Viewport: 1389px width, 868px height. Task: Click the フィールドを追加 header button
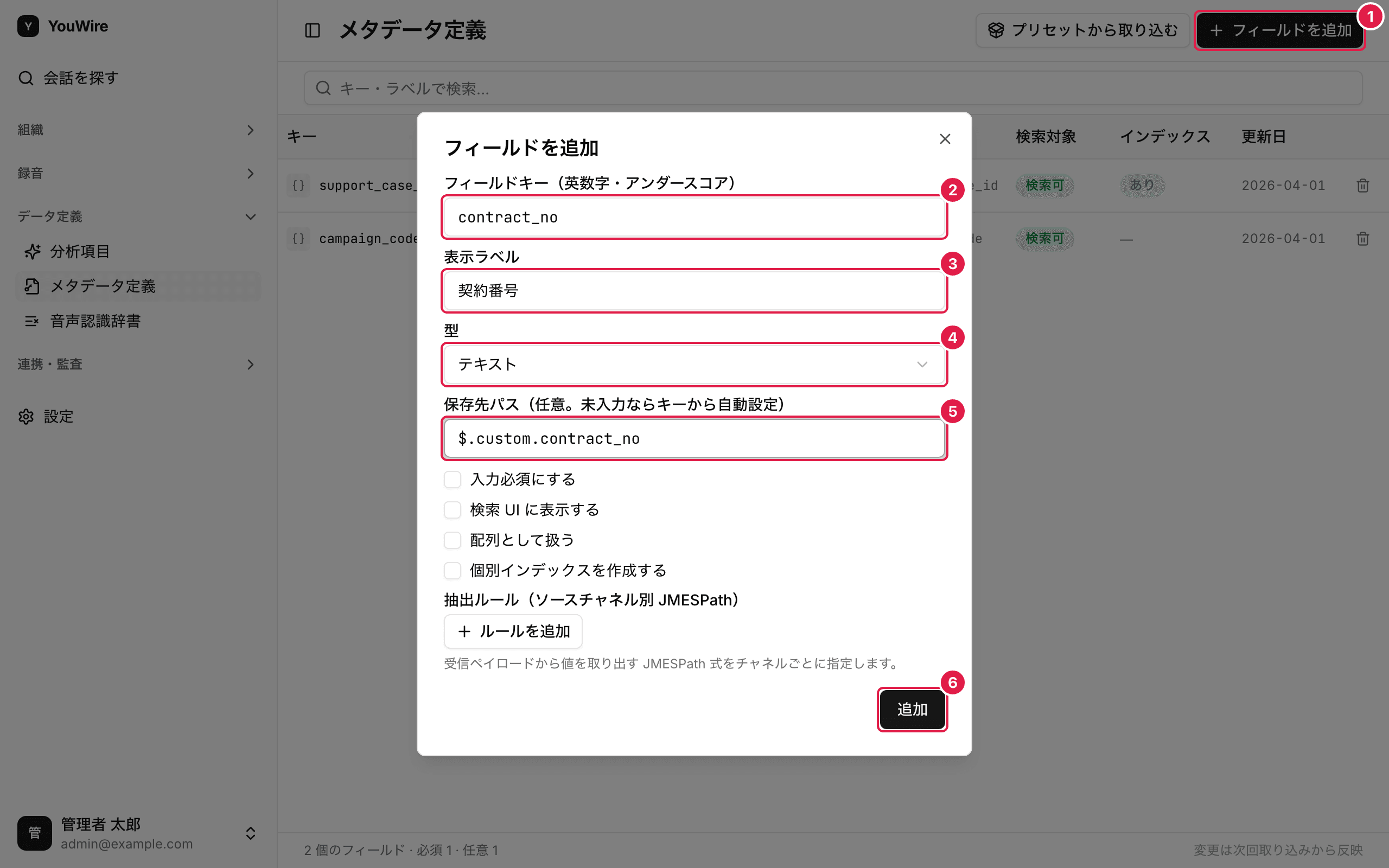pos(1280,30)
